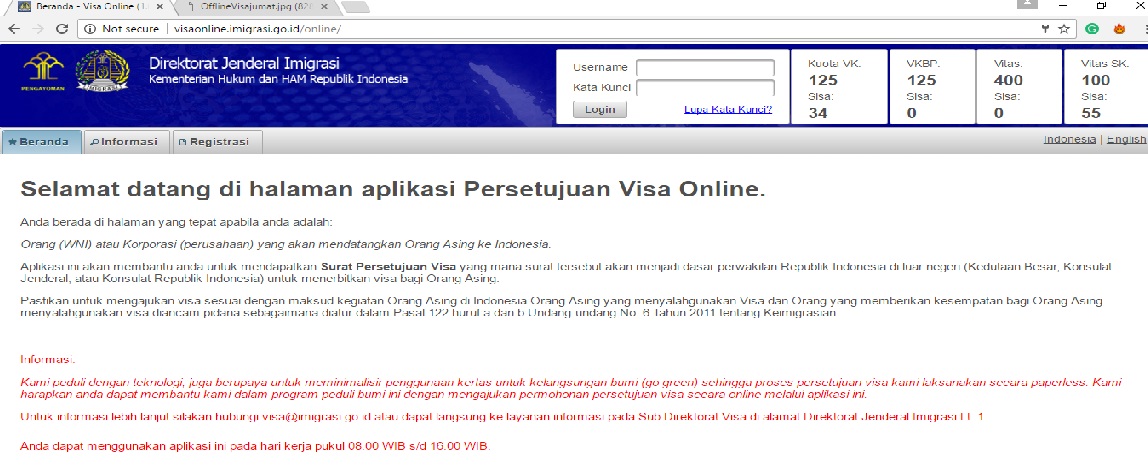
Task: Open the orange extension icon in toolbar
Action: pyautogui.click(x=1119, y=29)
